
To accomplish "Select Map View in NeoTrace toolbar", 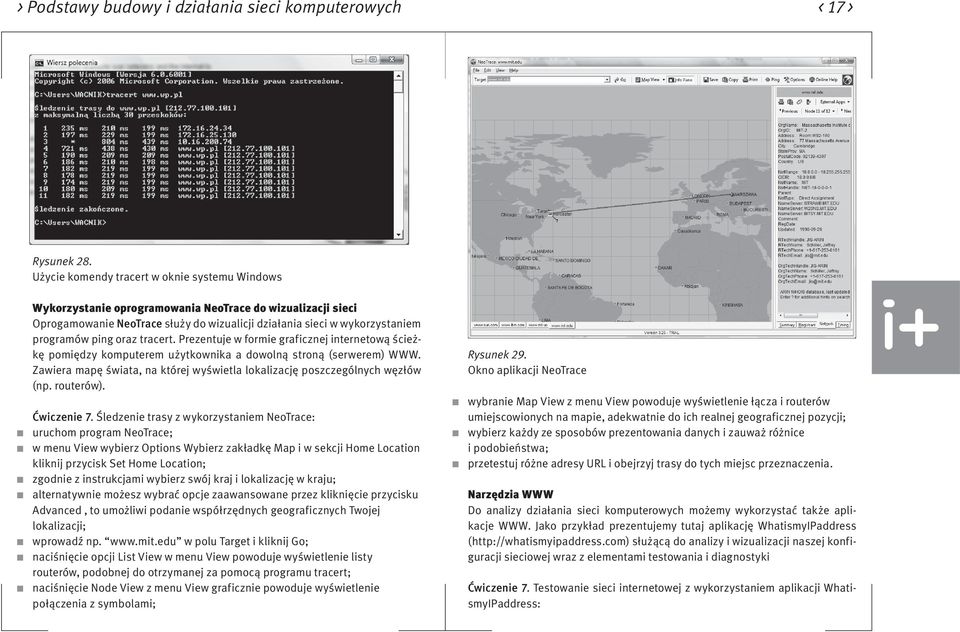I will click(x=647, y=80).
